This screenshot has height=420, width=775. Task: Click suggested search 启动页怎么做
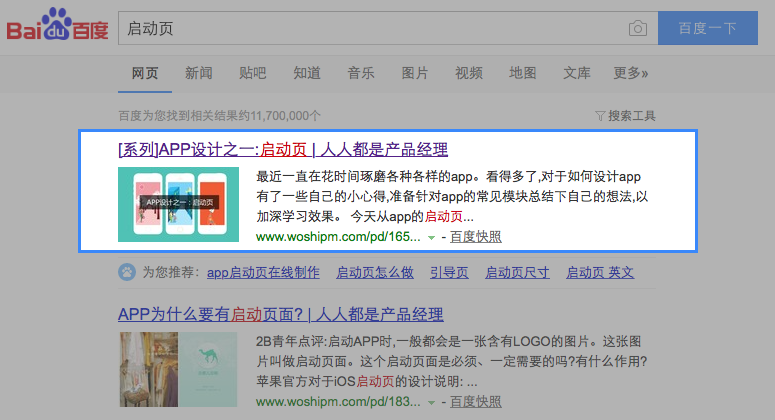coord(375,272)
